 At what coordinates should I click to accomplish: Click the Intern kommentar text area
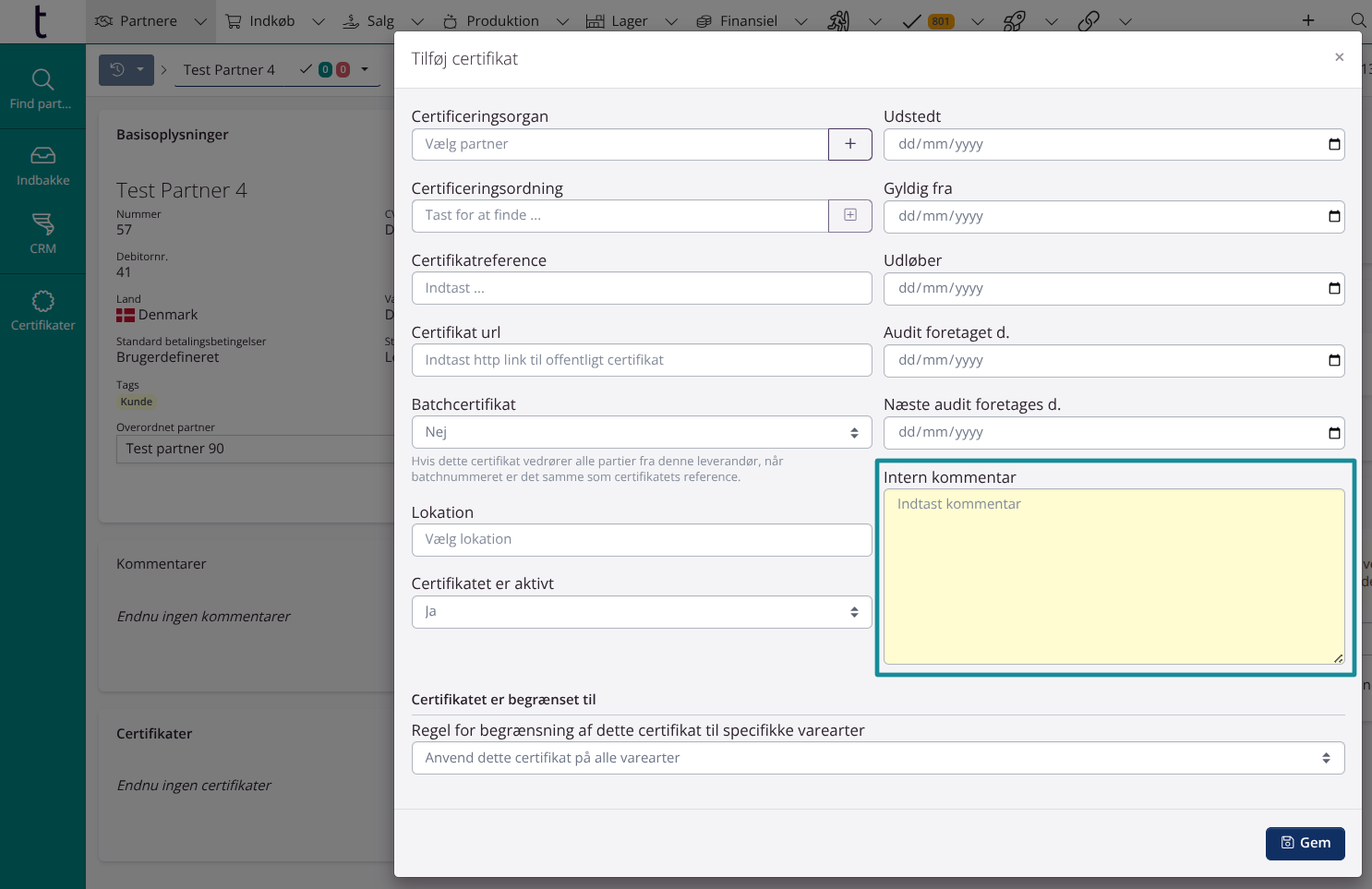pyautogui.click(x=1113, y=576)
